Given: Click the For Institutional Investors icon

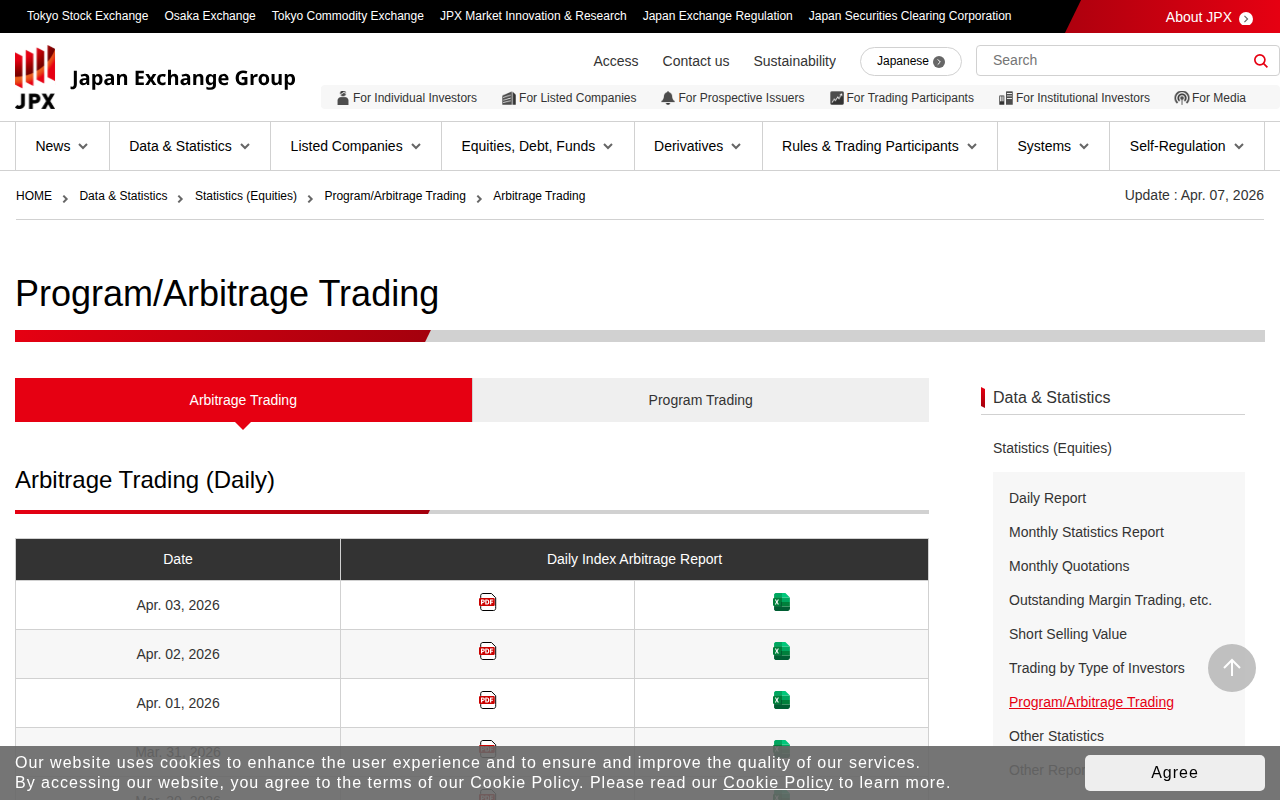Looking at the screenshot, I should pos(1006,98).
